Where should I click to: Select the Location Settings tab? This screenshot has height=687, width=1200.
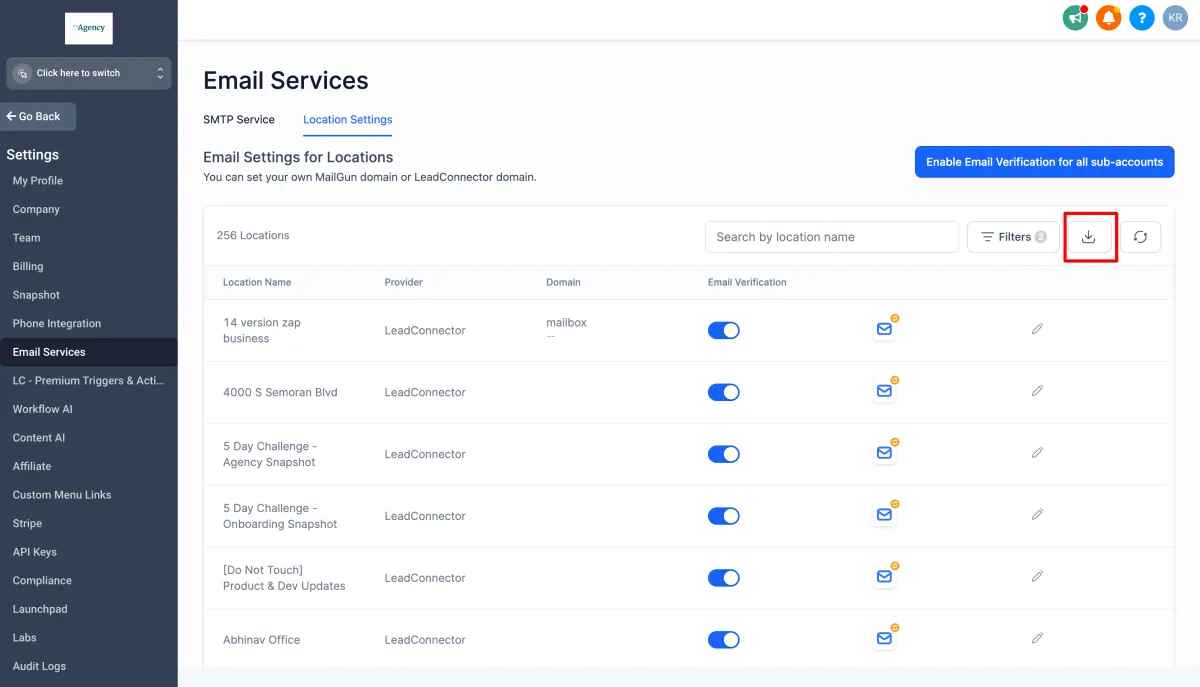348,119
